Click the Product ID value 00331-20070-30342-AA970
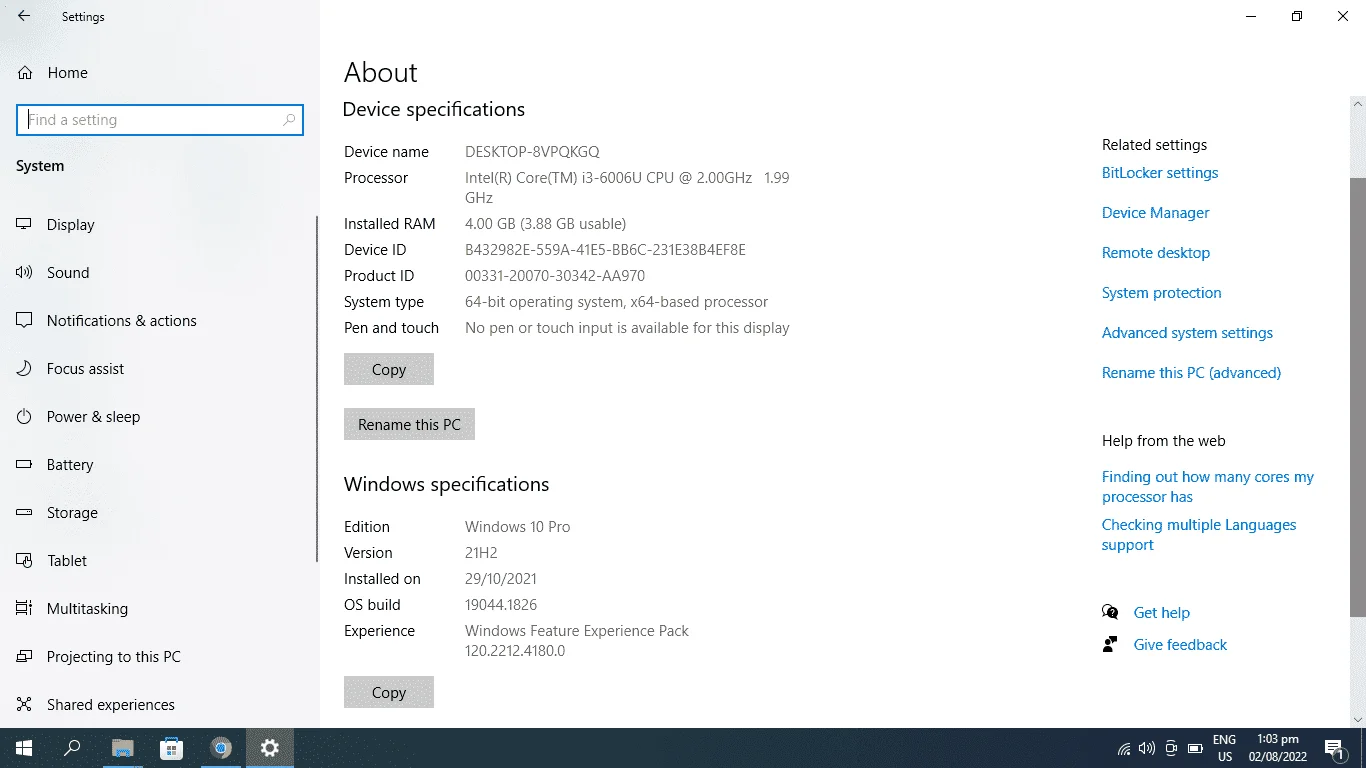Image resolution: width=1366 pixels, height=768 pixels. coord(555,276)
